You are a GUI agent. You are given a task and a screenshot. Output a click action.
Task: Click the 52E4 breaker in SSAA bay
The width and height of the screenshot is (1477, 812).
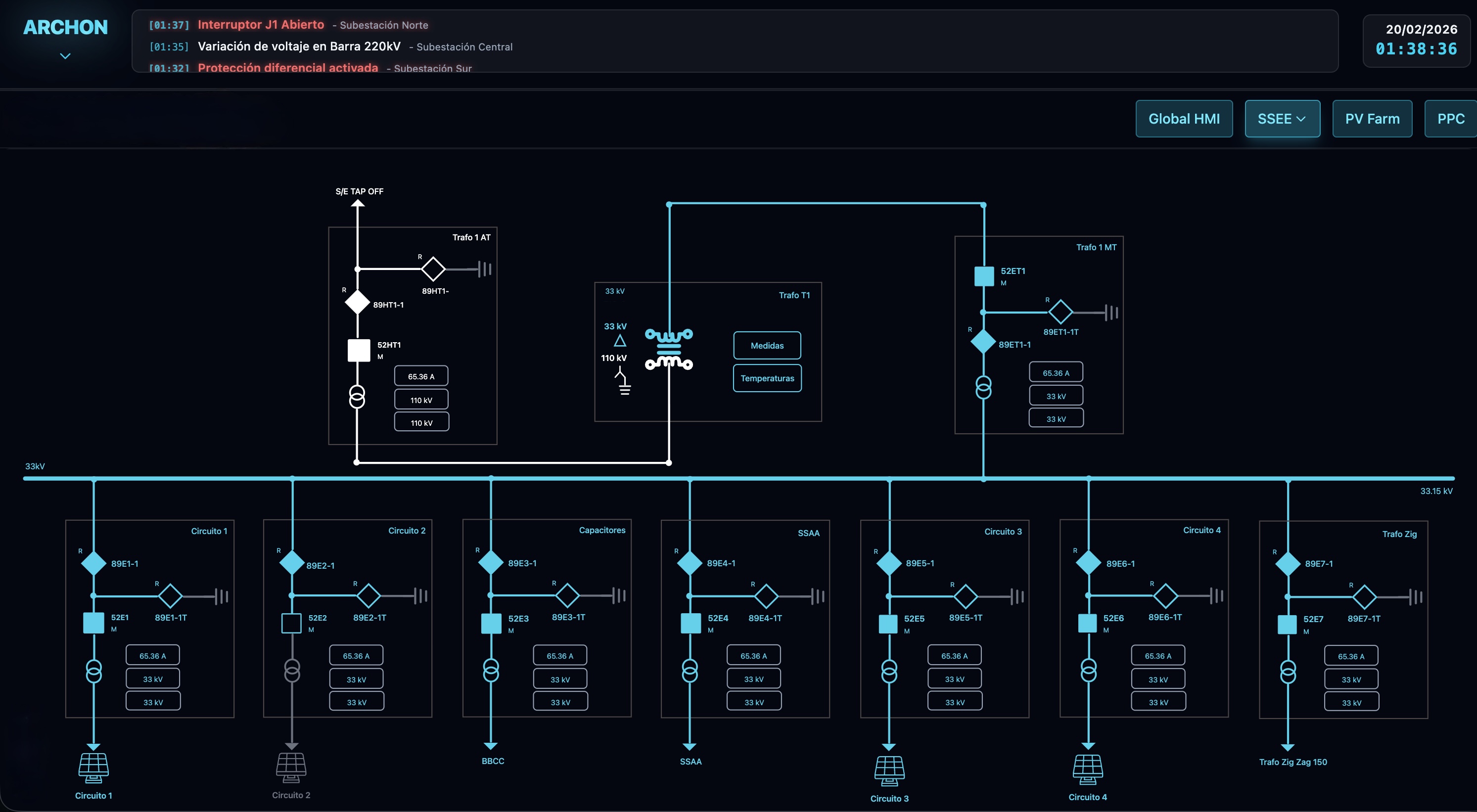(690, 624)
